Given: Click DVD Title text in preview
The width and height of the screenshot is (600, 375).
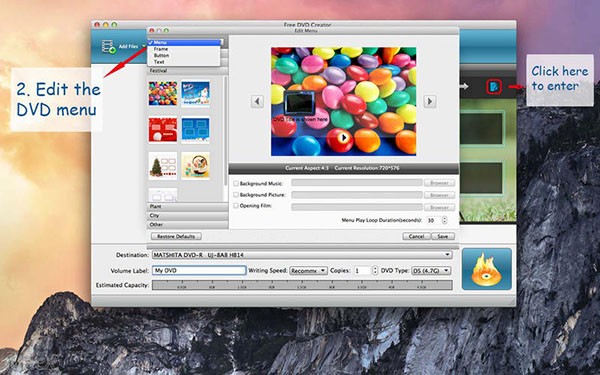Looking at the screenshot, I should click(301, 119).
